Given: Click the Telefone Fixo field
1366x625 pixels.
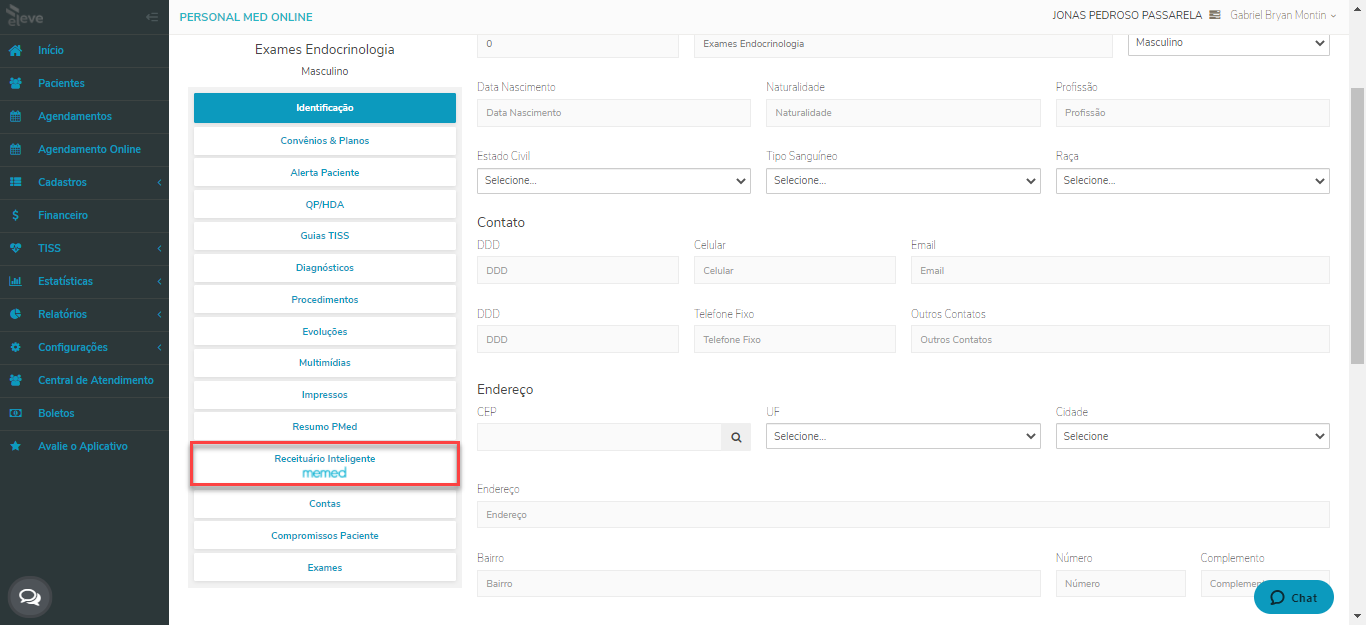Looking at the screenshot, I should (x=795, y=340).
